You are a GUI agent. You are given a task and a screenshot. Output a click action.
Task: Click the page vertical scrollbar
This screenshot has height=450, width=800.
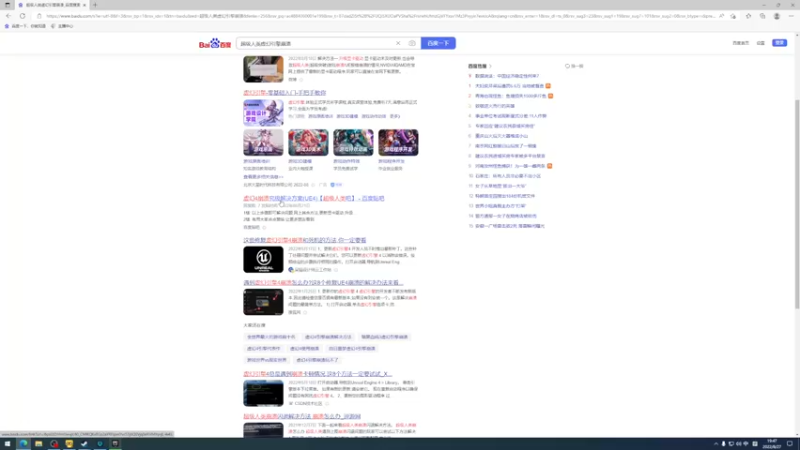point(797,204)
